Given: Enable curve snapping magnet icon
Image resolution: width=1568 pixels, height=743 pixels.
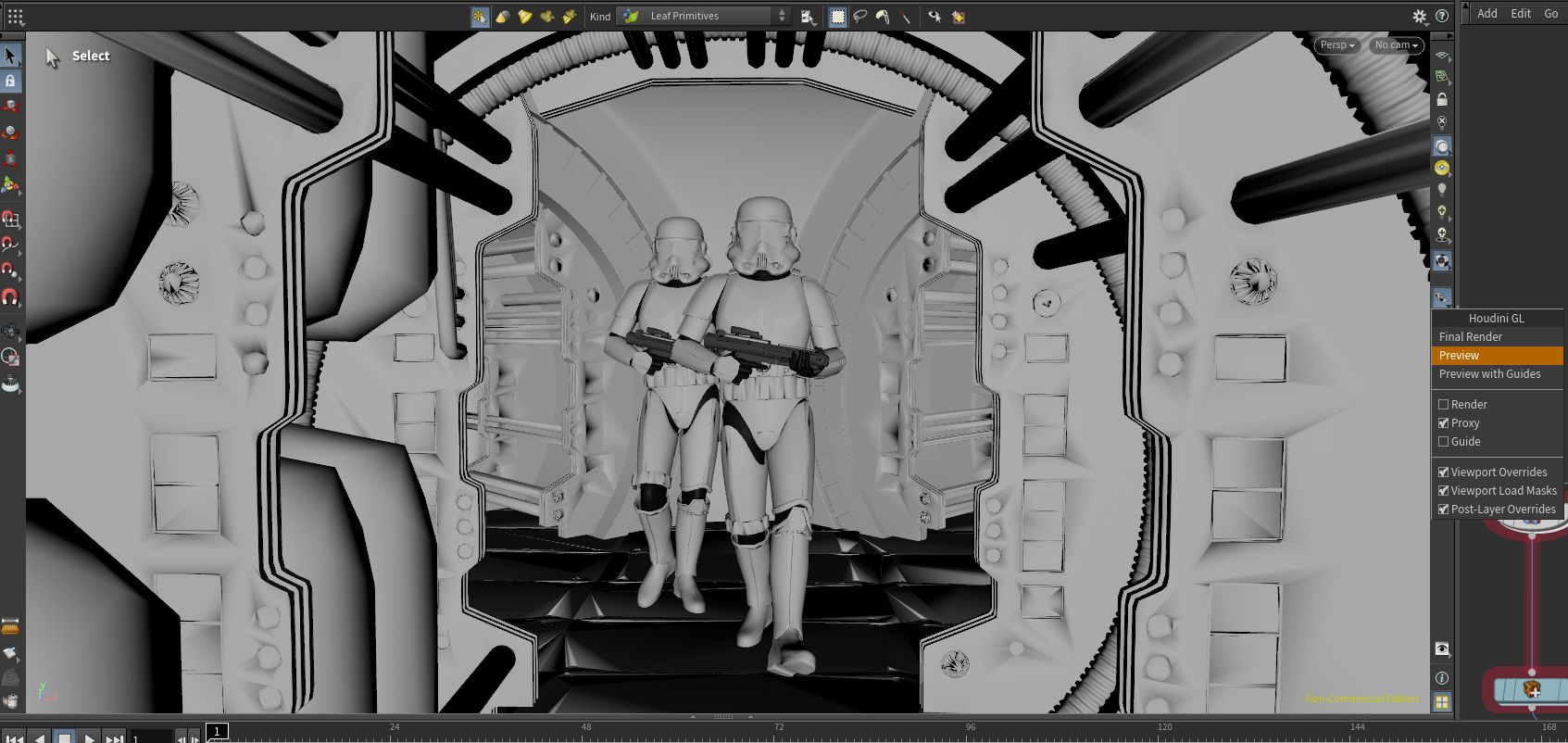Looking at the screenshot, I should point(10,246).
